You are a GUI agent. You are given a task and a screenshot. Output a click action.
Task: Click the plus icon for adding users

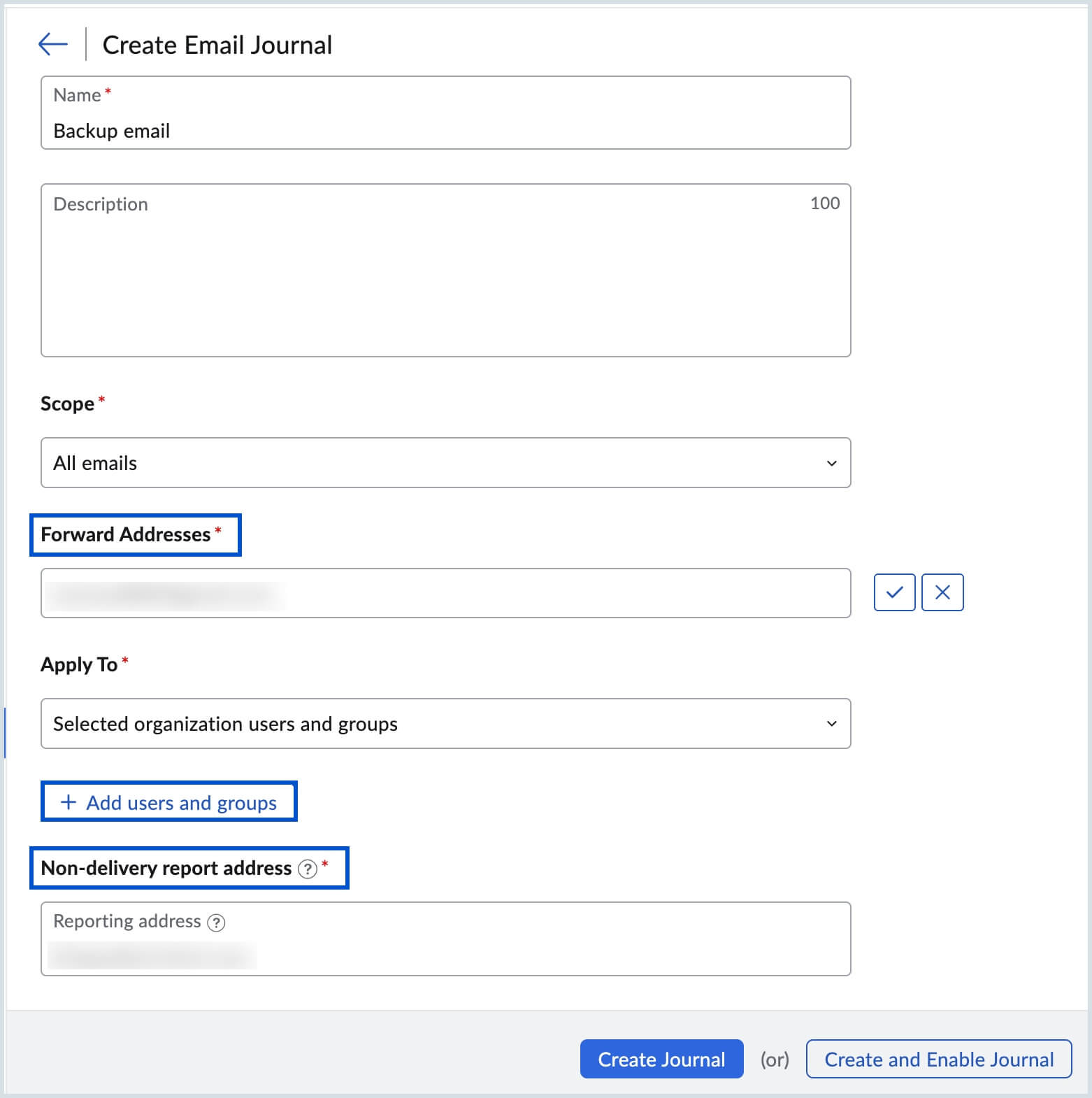click(69, 802)
